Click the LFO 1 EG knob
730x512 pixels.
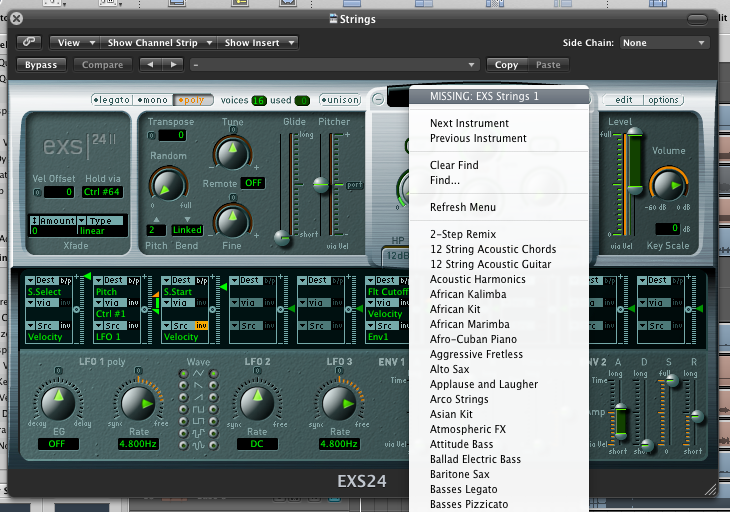click(x=58, y=402)
